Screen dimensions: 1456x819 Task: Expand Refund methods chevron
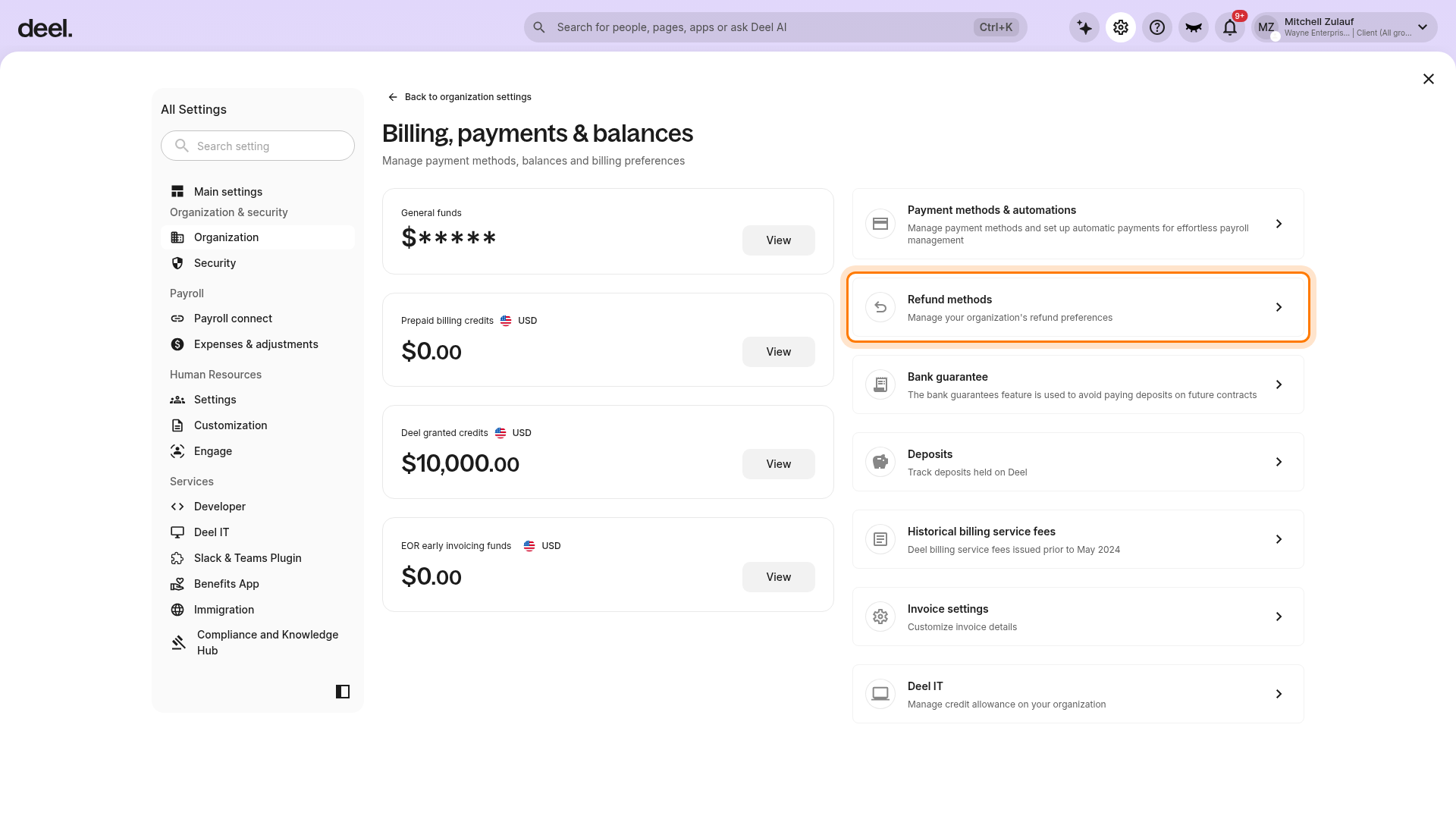click(x=1279, y=307)
